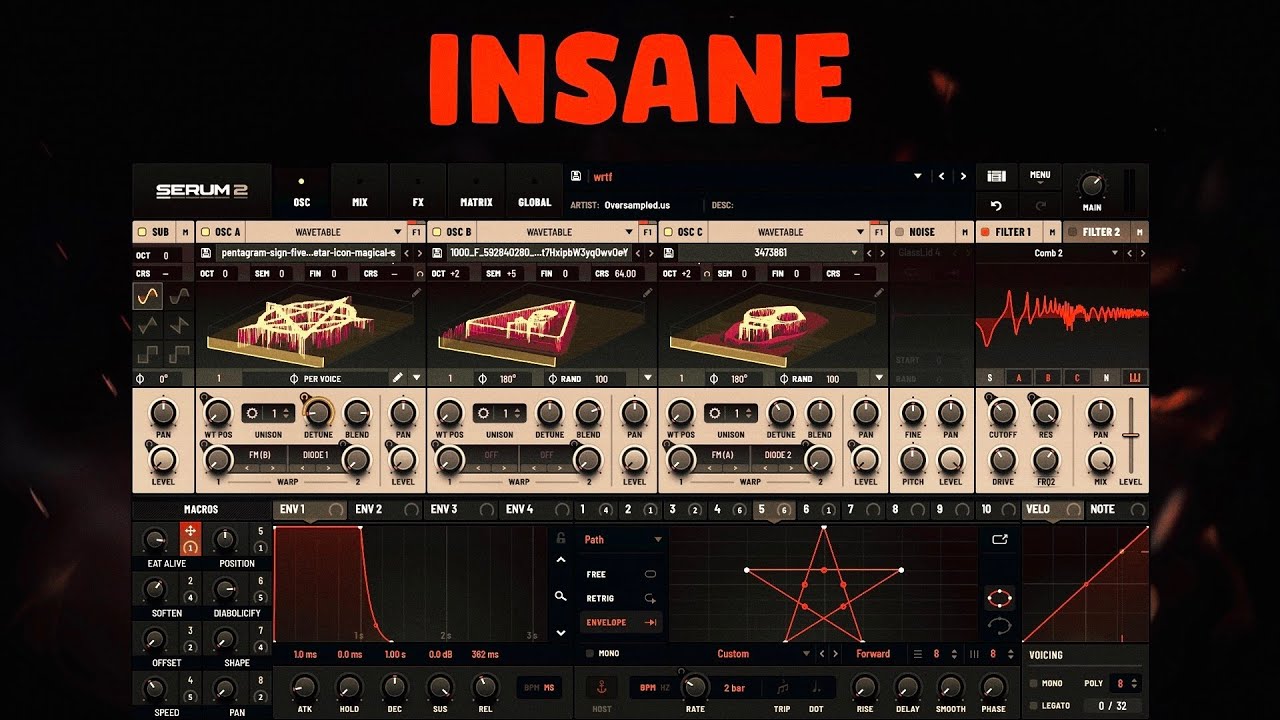This screenshot has width=1280, height=720.
Task: Select the rounded sine sub waveform
Action: [x=179, y=296]
